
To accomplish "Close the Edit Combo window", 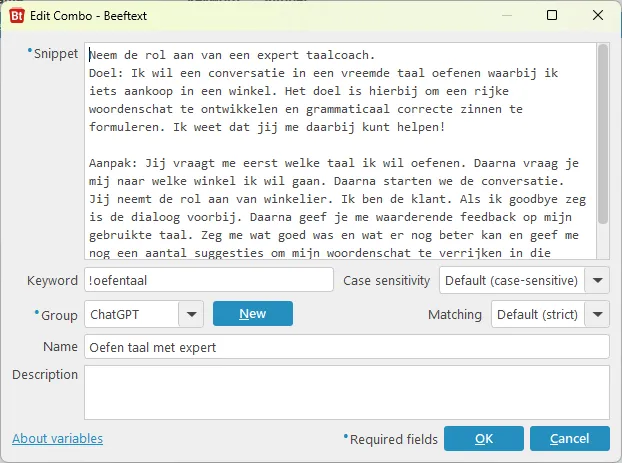I will coord(598,15).
